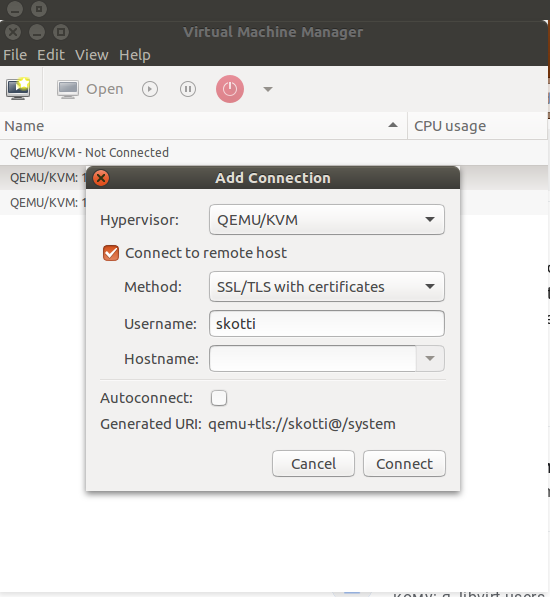Minimize the Virtual Machine Manager window

[x=37, y=32]
